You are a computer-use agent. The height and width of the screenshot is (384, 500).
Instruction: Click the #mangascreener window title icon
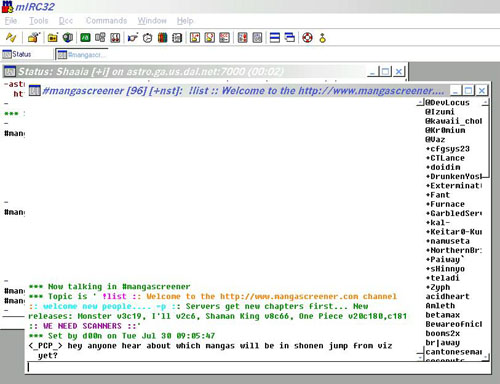pos(34,90)
